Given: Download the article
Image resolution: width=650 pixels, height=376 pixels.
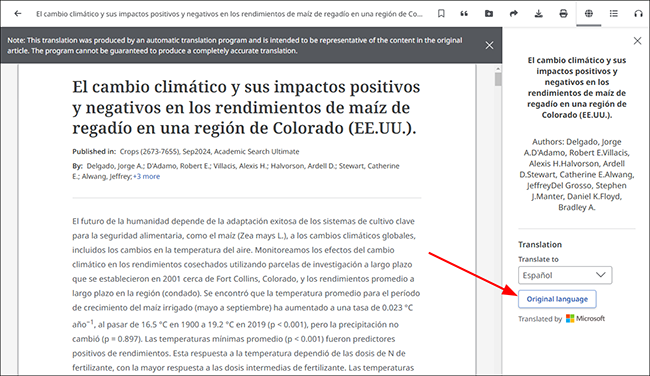Looking at the screenshot, I should point(538,14).
